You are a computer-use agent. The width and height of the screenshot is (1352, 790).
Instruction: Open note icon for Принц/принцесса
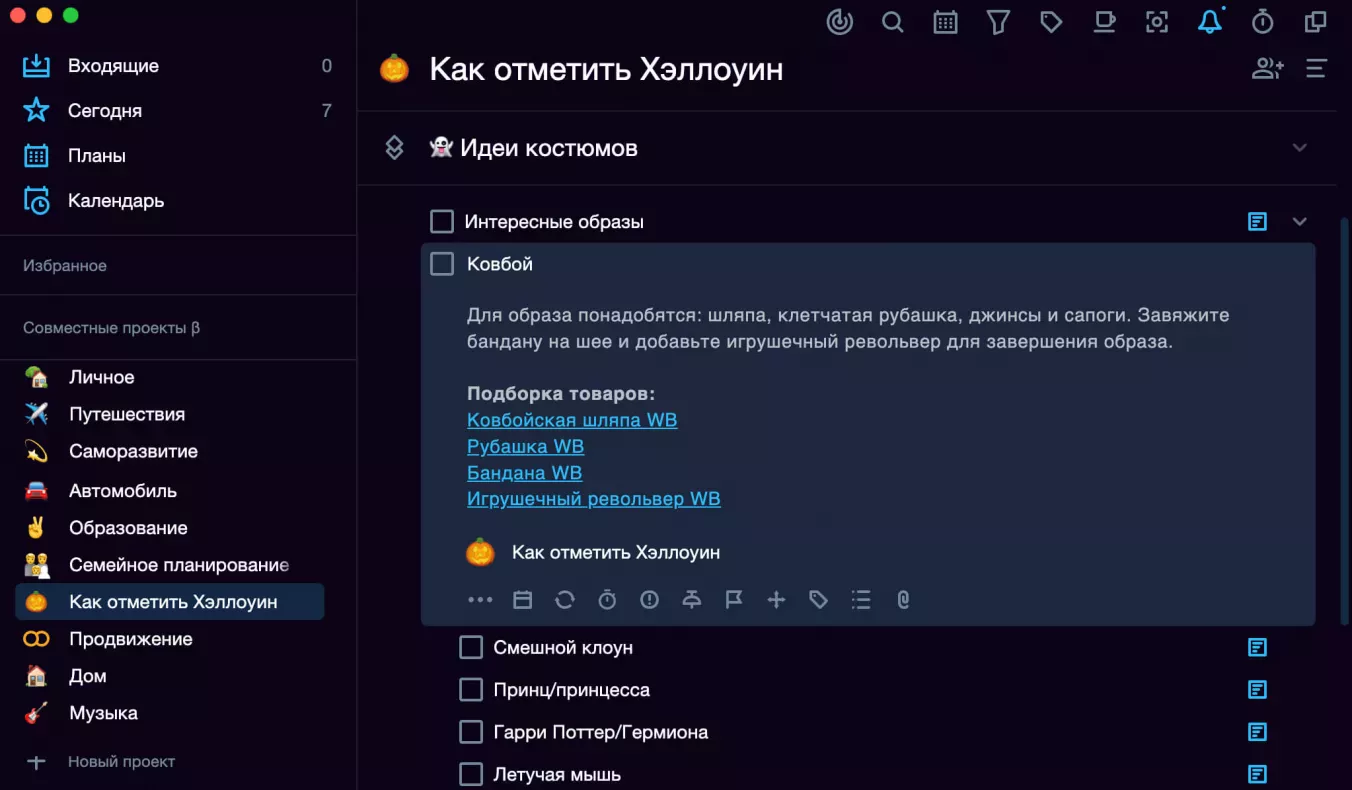click(1258, 690)
